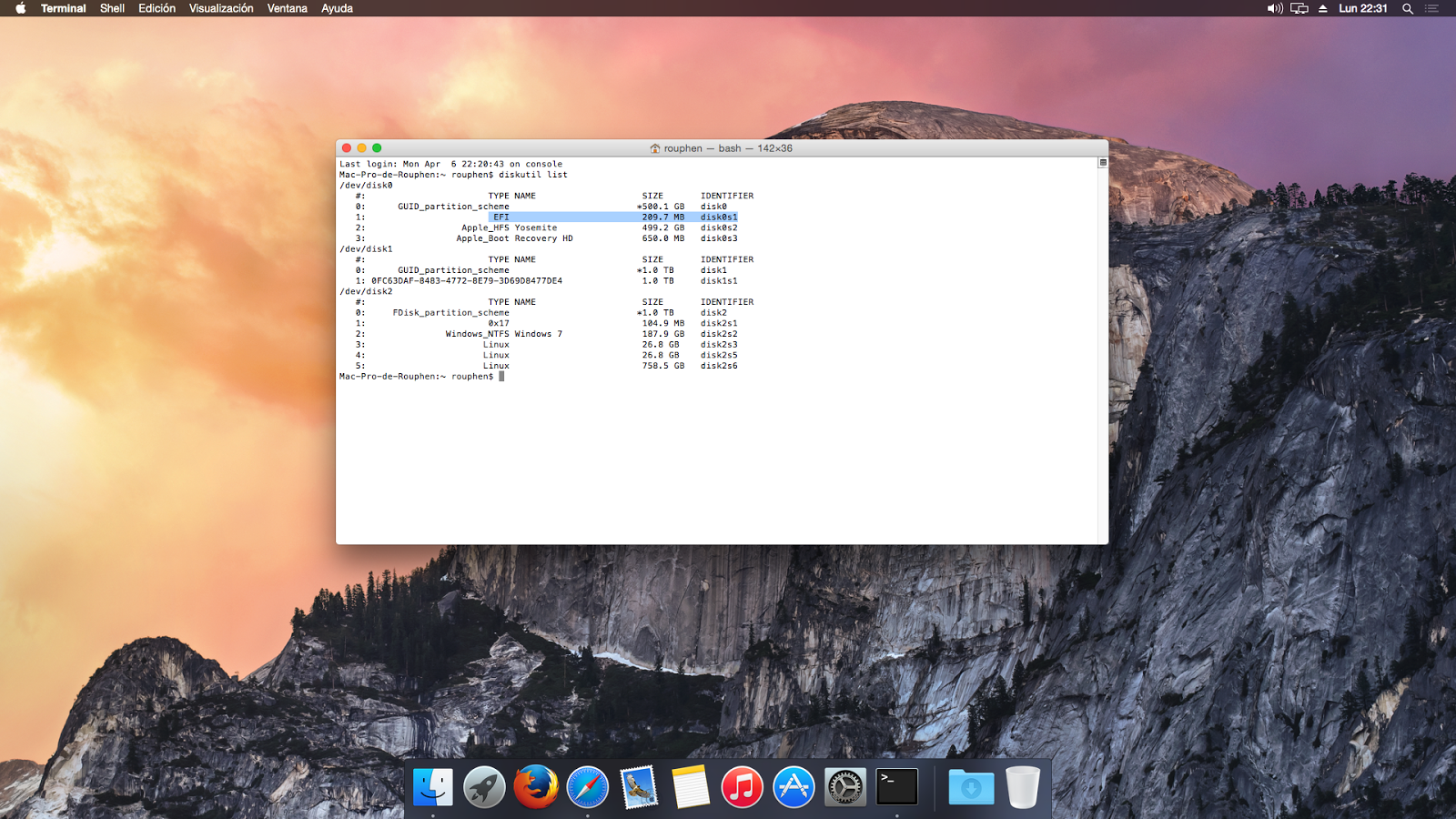Click the '209.7 MB' size value
Viewport: 1456px width, 819px height.
pos(663,217)
